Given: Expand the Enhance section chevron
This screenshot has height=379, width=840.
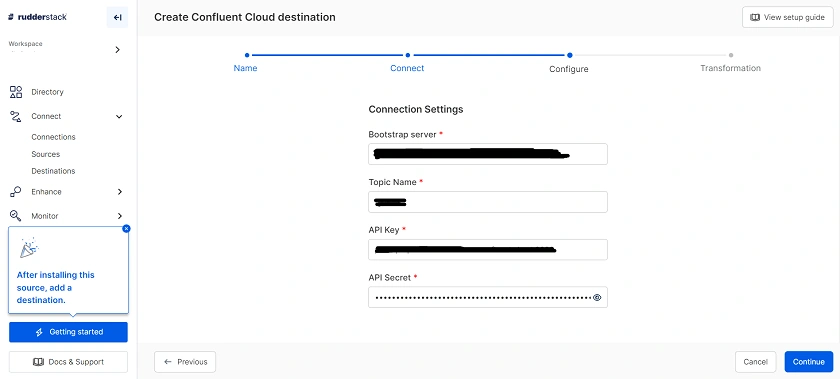Looking at the screenshot, I should click(119, 192).
